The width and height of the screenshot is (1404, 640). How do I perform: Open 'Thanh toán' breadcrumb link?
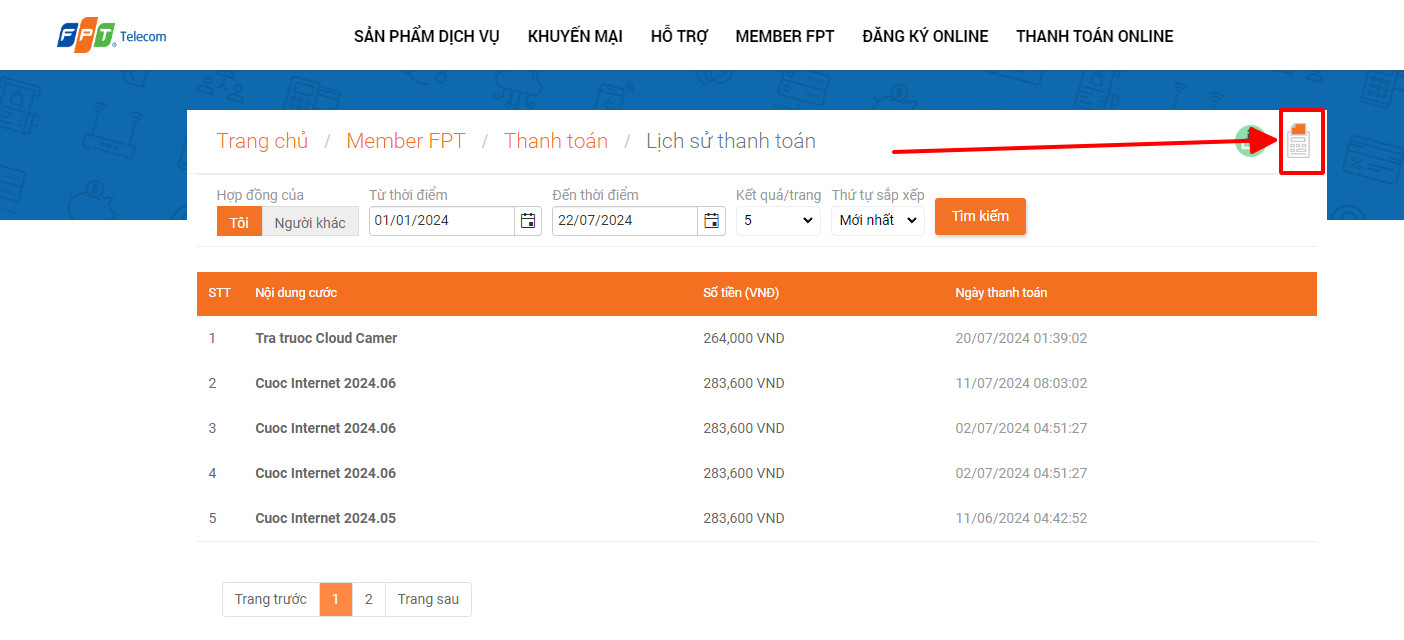(x=556, y=141)
